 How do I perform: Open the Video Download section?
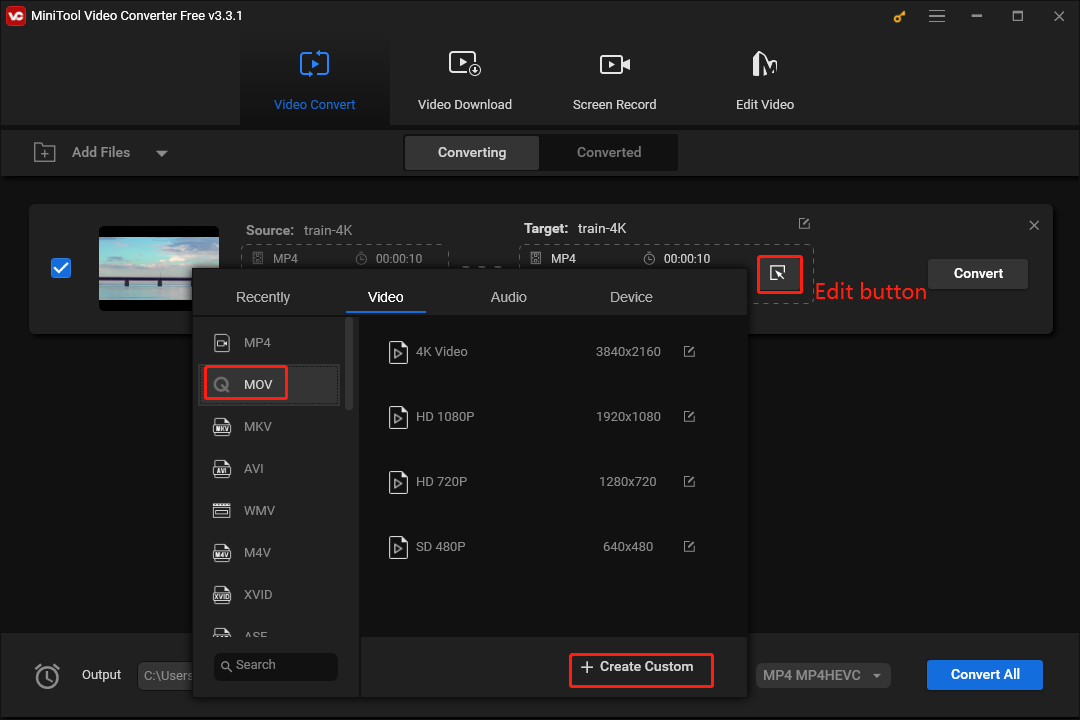coord(464,80)
